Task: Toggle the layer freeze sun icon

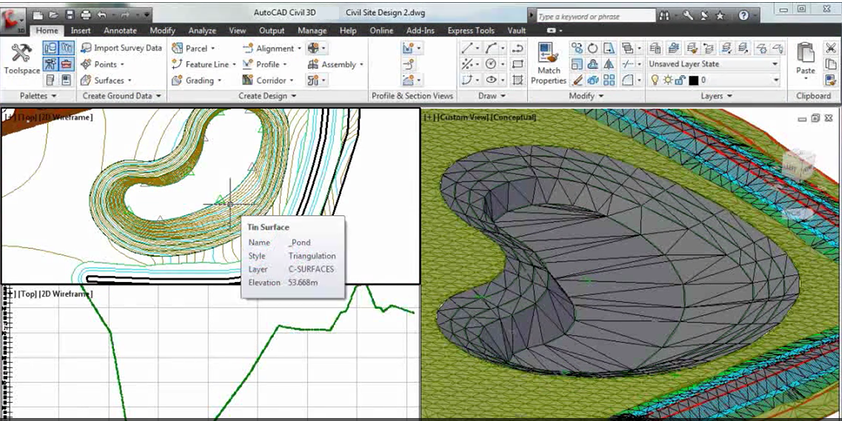Action: click(667, 80)
